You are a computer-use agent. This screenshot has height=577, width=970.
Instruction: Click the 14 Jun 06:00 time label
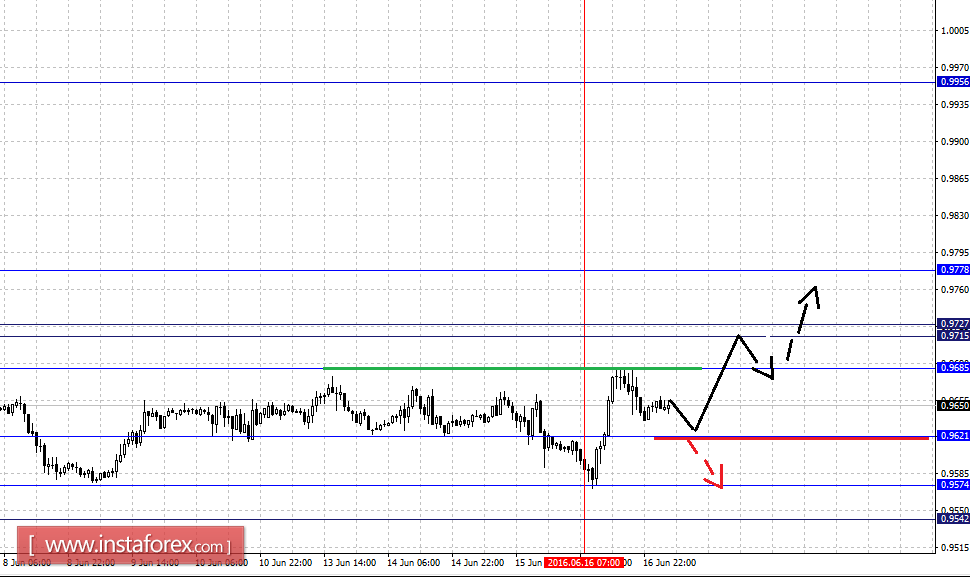click(x=413, y=563)
